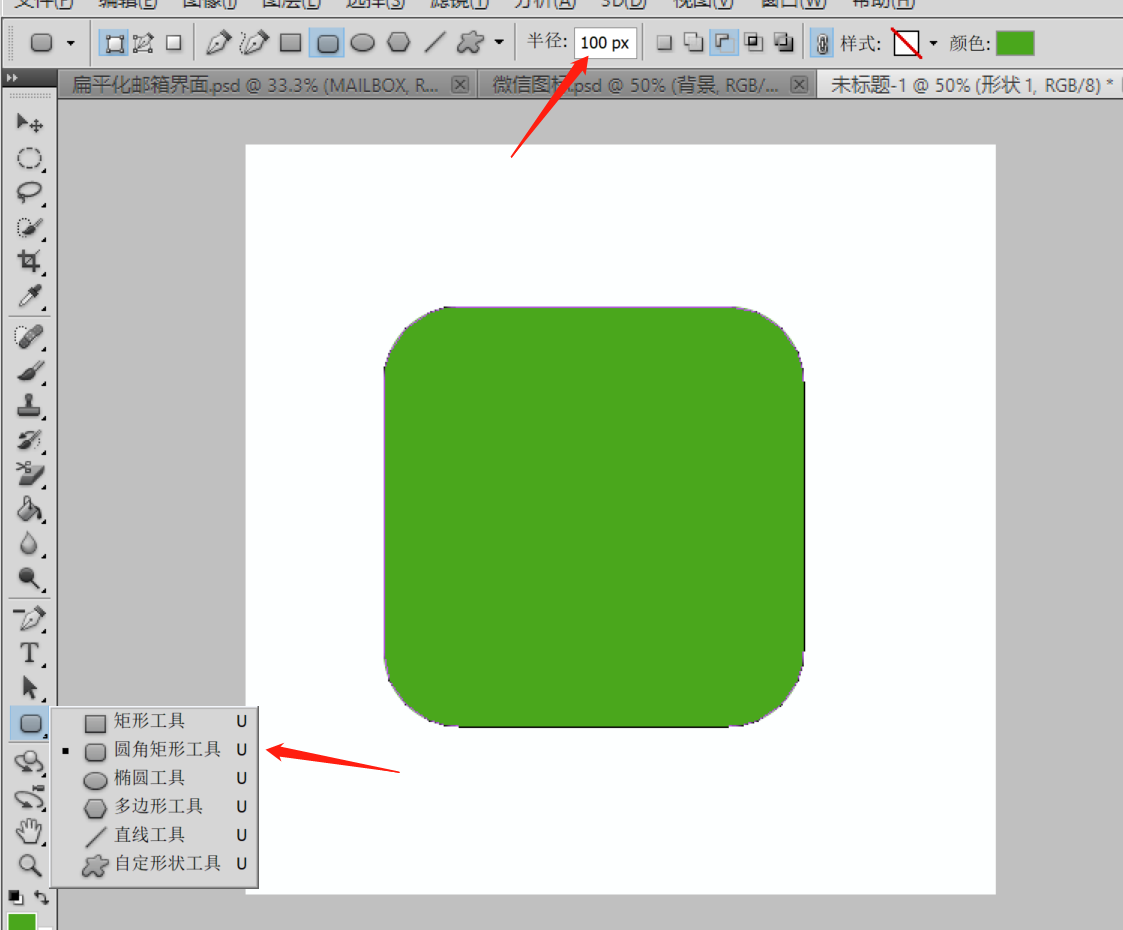Set path operation to subtract from shape area
Image resolution: width=1123 pixels, height=930 pixels.
[723, 43]
